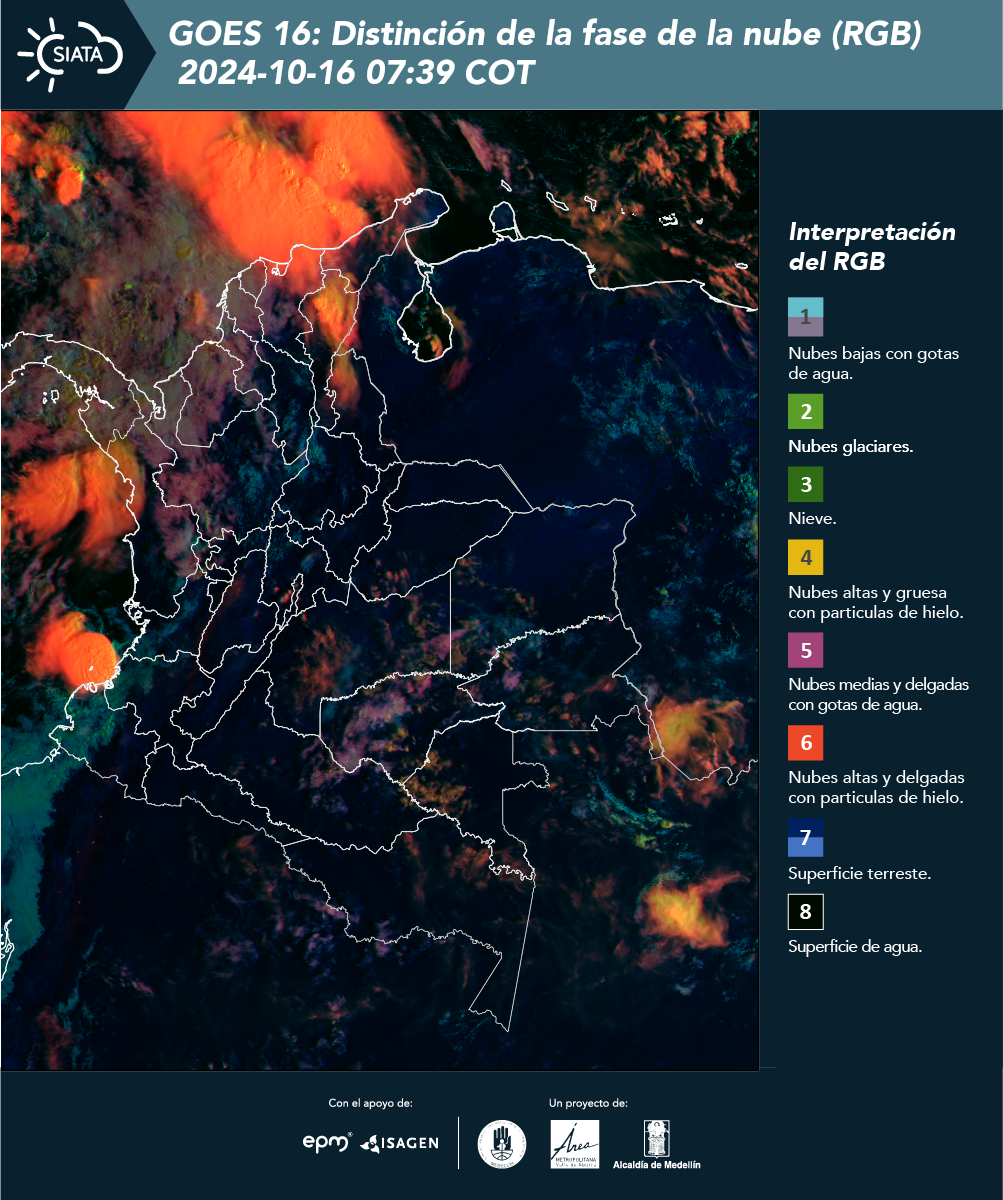The image size is (1003, 1200).
Task: Click the round hand emblem logo in the footer
Action: pyautogui.click(x=502, y=1144)
